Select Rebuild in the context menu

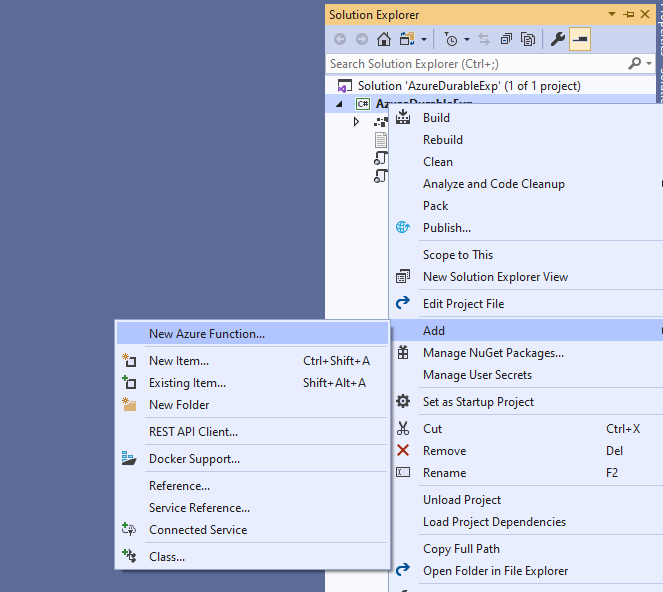click(x=443, y=140)
